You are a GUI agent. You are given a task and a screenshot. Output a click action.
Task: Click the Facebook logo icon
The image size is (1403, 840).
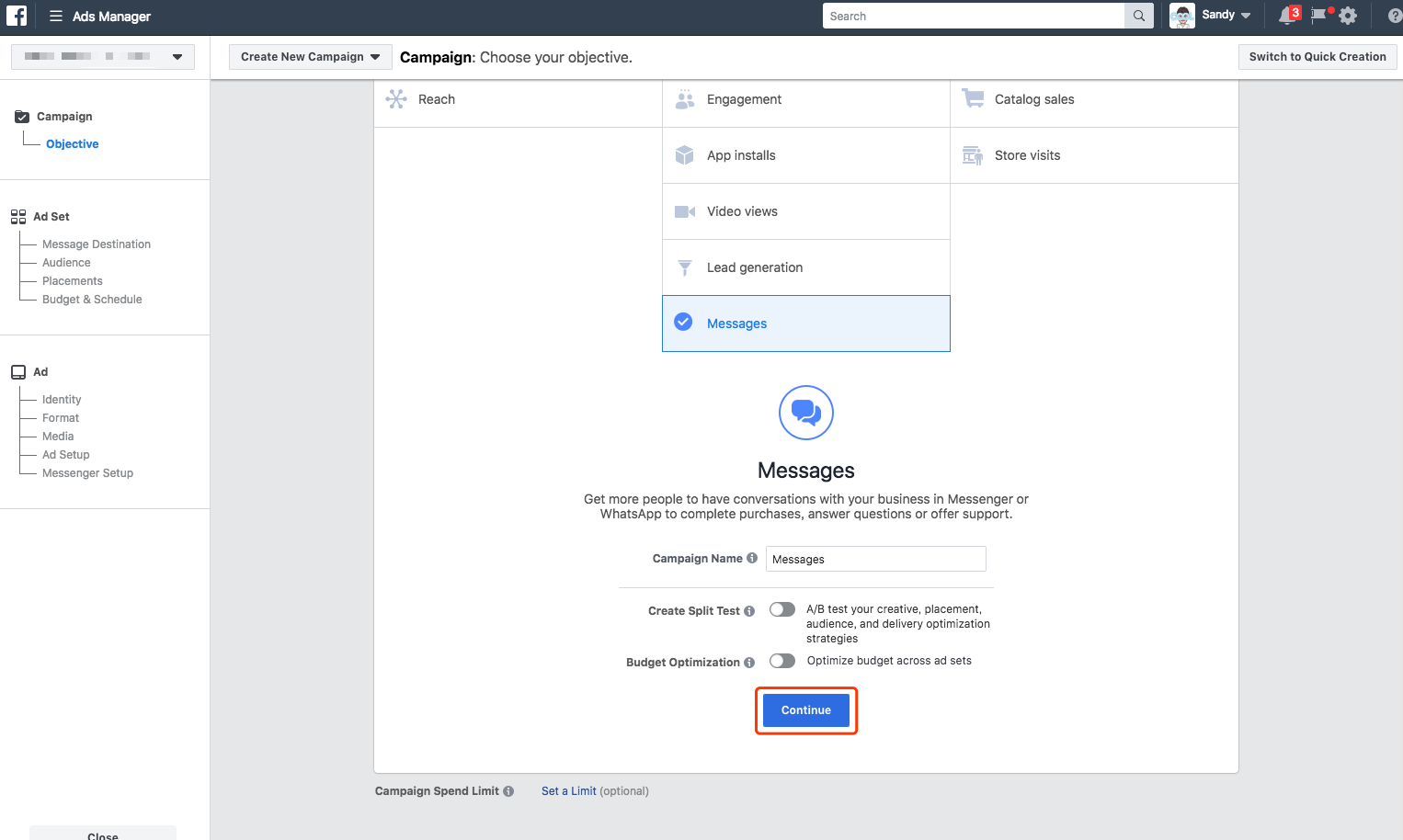[x=17, y=16]
